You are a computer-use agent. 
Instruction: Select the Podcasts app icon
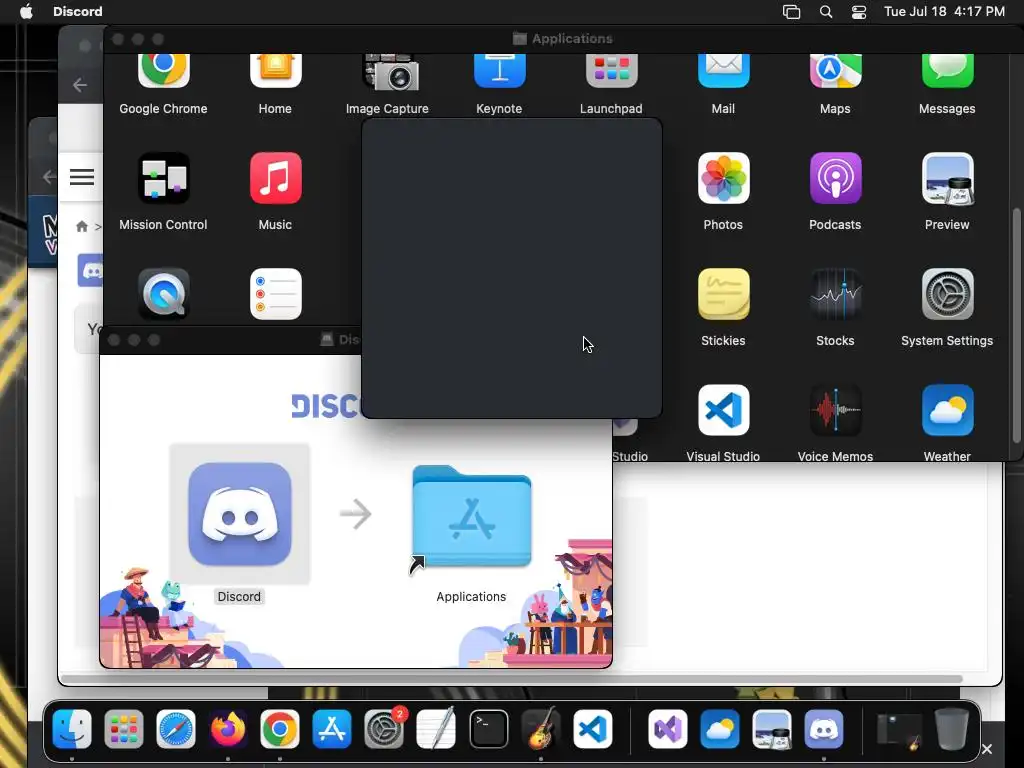pyautogui.click(x=835, y=178)
